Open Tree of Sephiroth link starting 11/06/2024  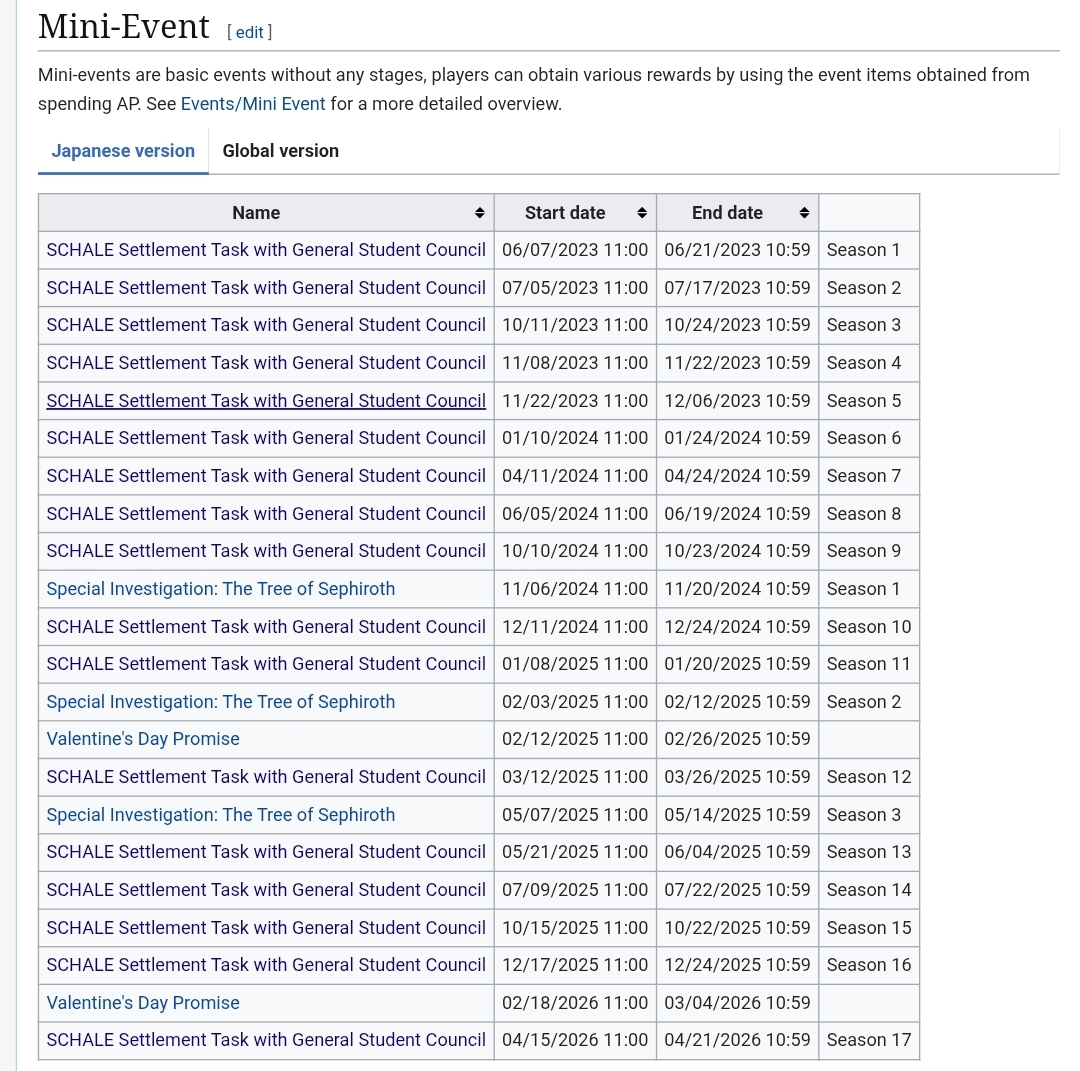220,589
